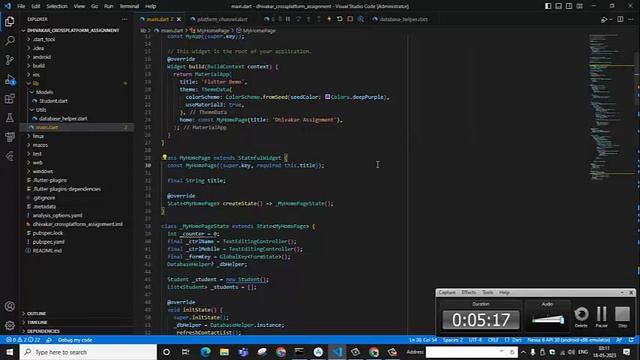Click the errors and warnings status indicator
Image resolution: width=640 pixels, height=360 pixels.
[x=23, y=340]
